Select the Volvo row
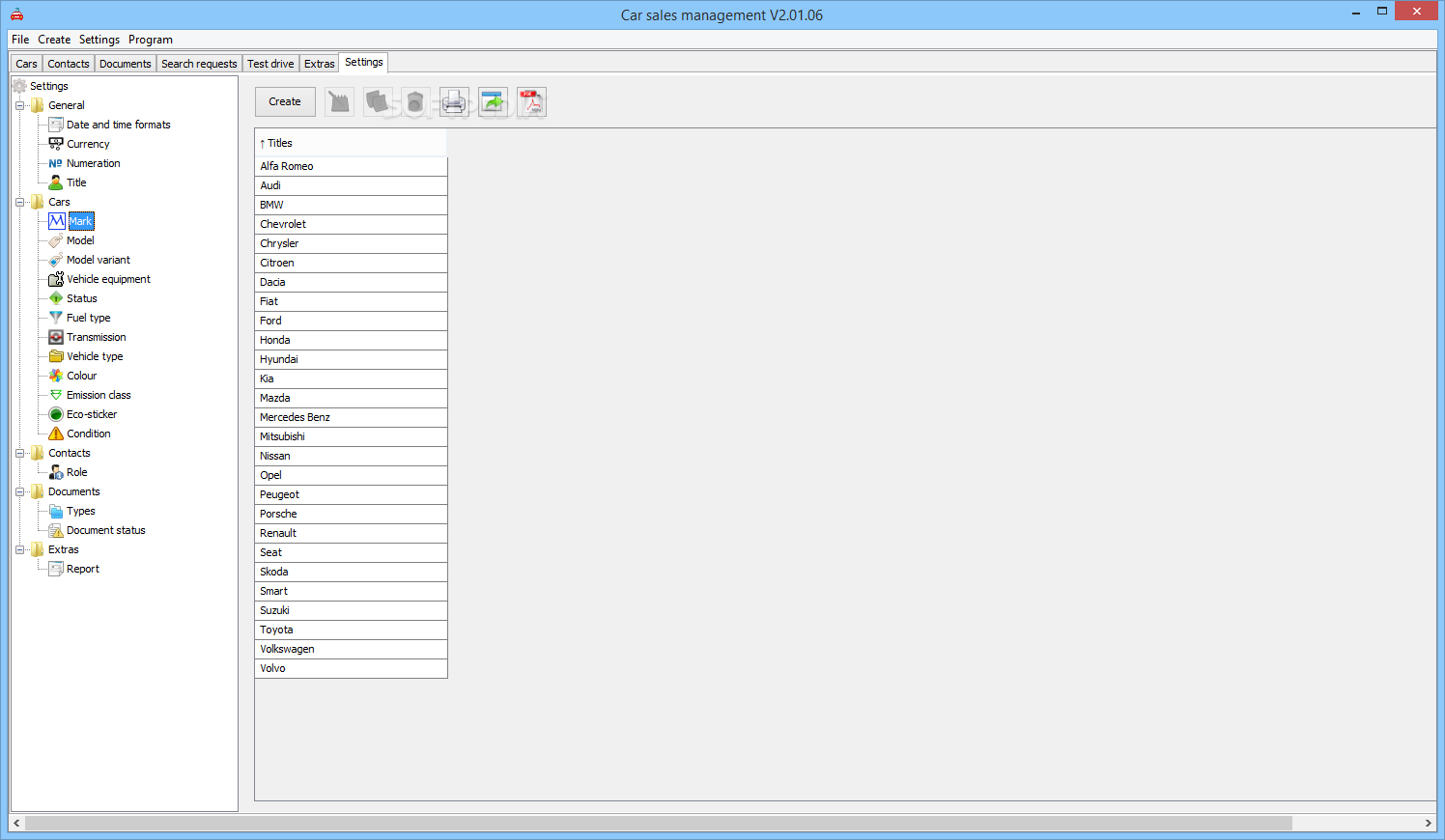This screenshot has height=840, width=1445. pos(351,668)
